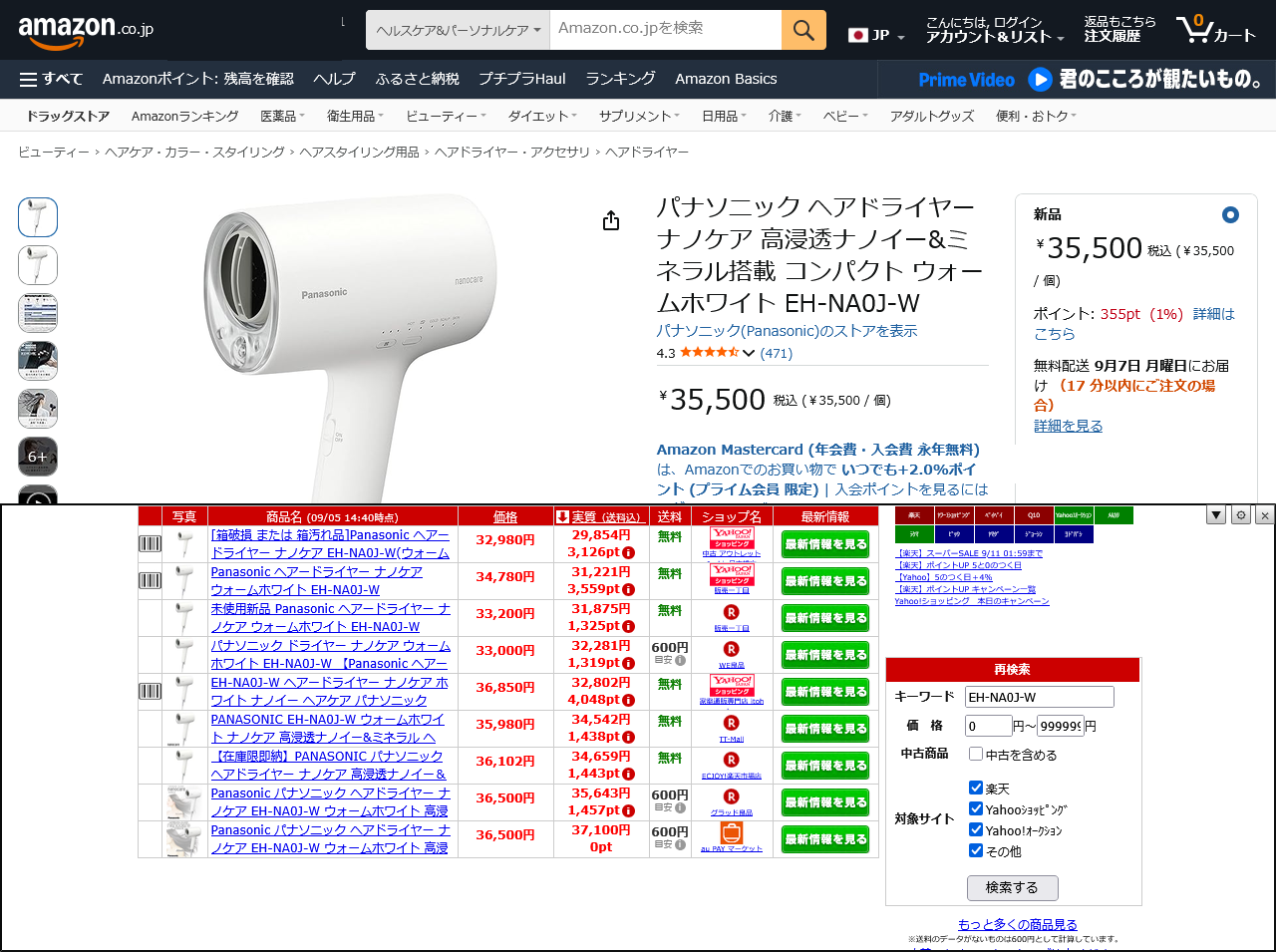Open the shopping cart icon

[x=1214, y=30]
